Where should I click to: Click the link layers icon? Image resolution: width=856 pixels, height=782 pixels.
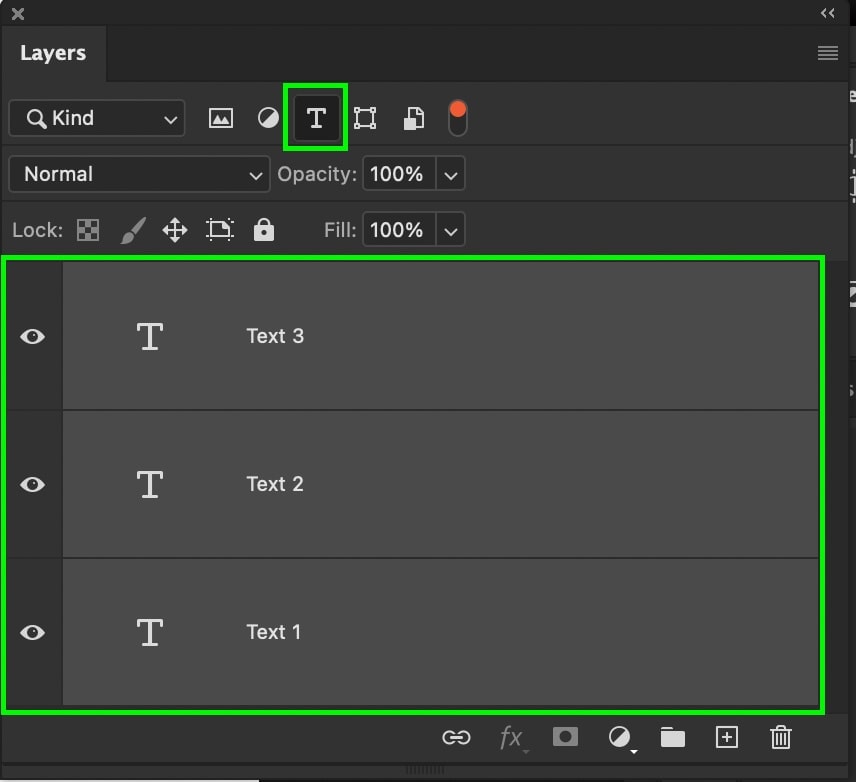tap(457, 737)
